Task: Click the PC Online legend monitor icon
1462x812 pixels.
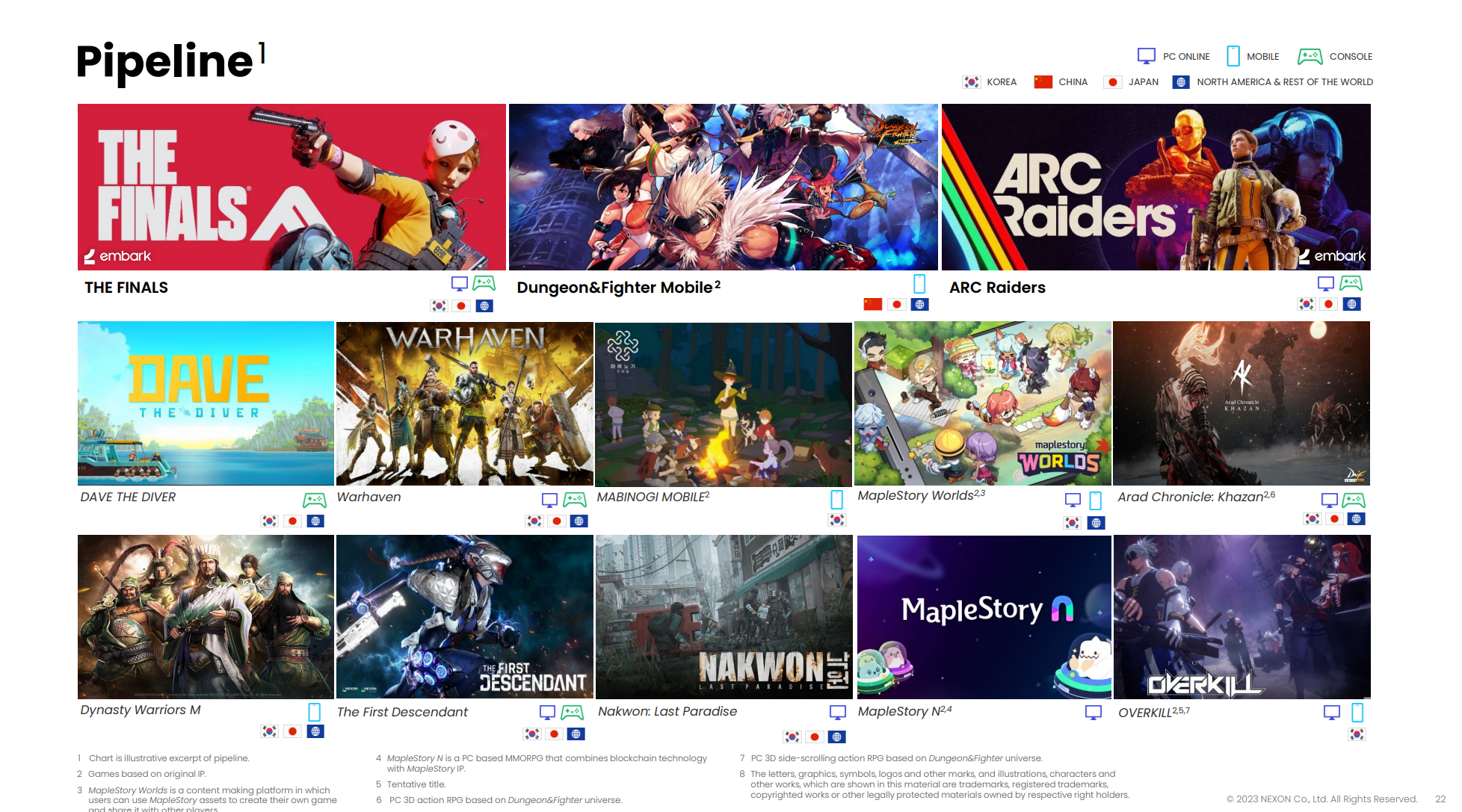Action: pyautogui.click(x=1146, y=56)
